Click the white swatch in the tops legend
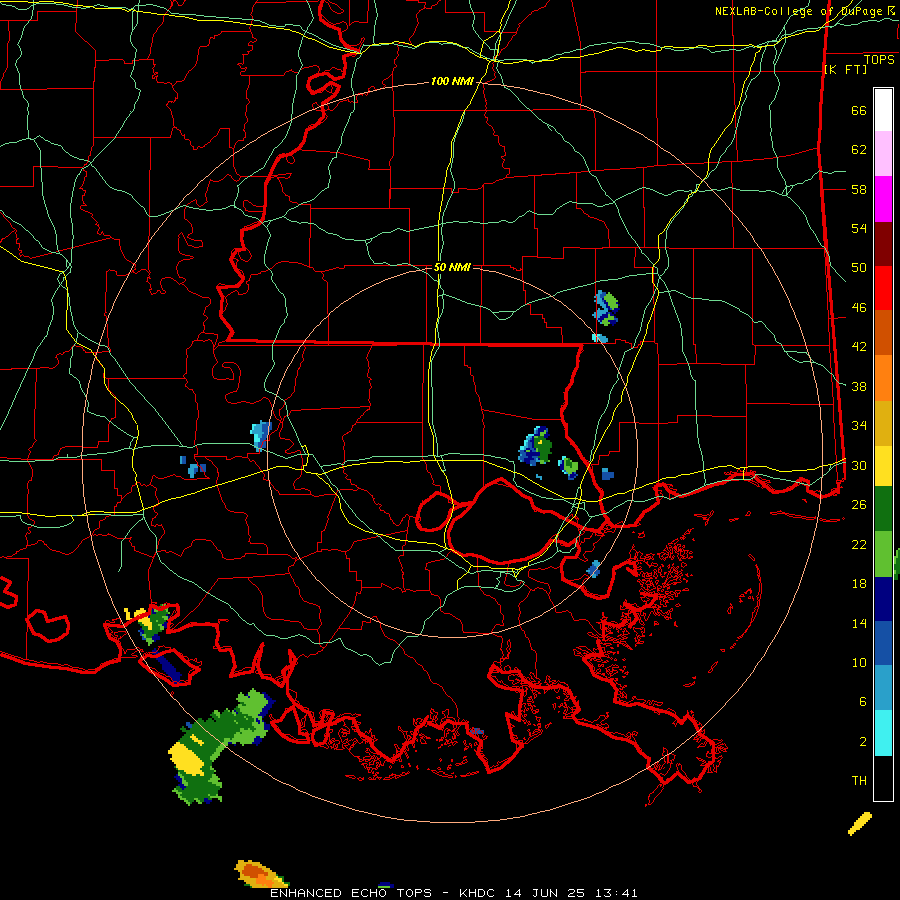 pos(883,110)
